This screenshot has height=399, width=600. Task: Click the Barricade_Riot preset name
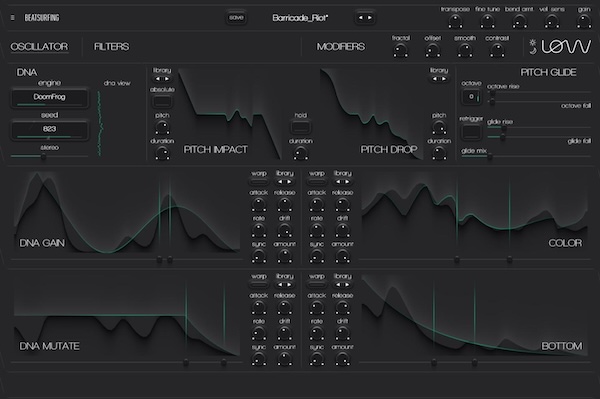pyautogui.click(x=300, y=18)
